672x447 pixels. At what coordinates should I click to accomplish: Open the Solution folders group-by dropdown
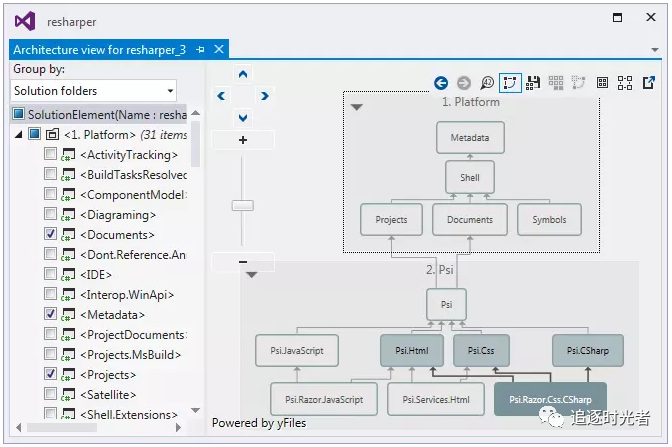[94, 91]
